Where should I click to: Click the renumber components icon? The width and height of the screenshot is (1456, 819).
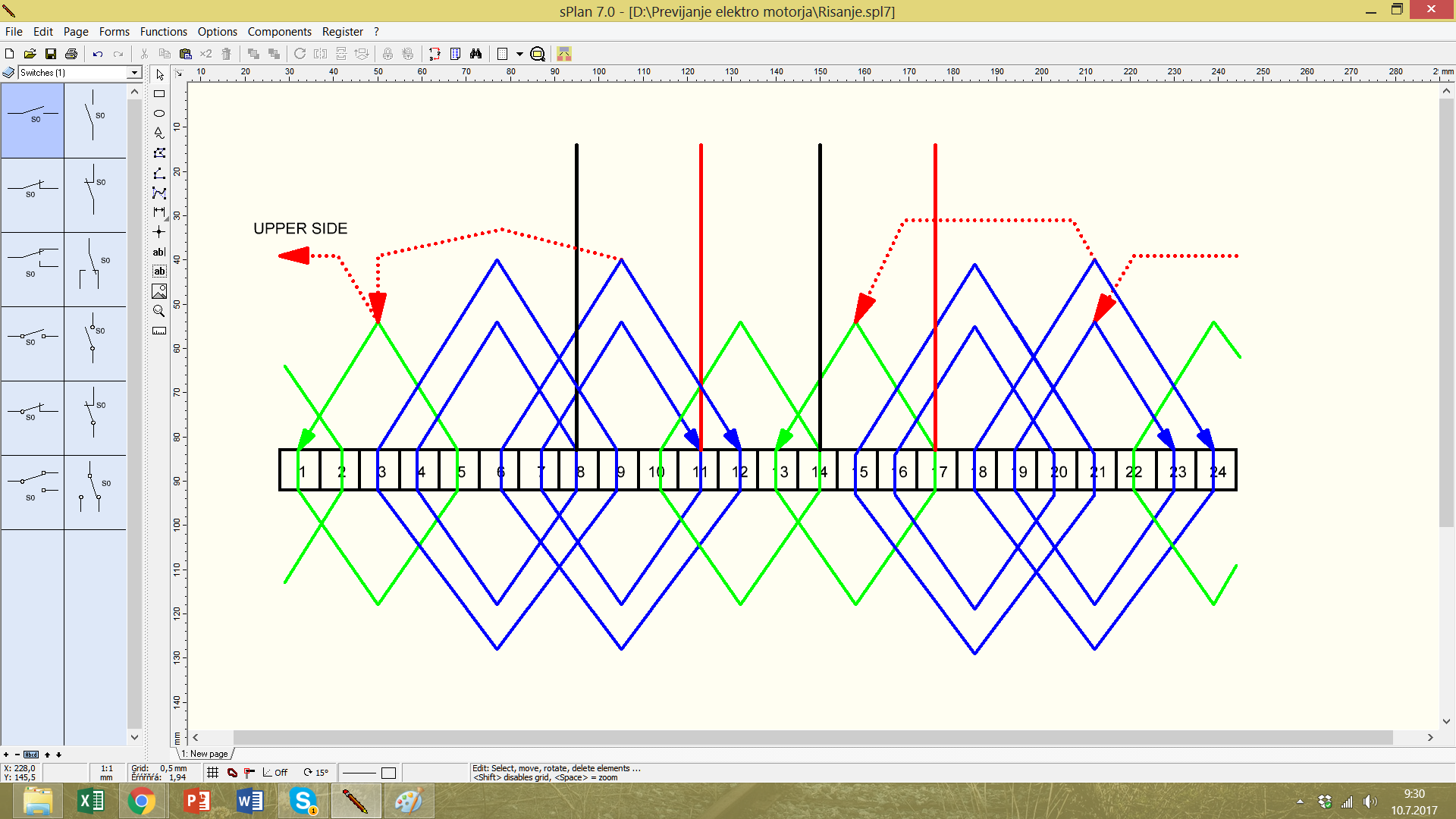click(435, 54)
